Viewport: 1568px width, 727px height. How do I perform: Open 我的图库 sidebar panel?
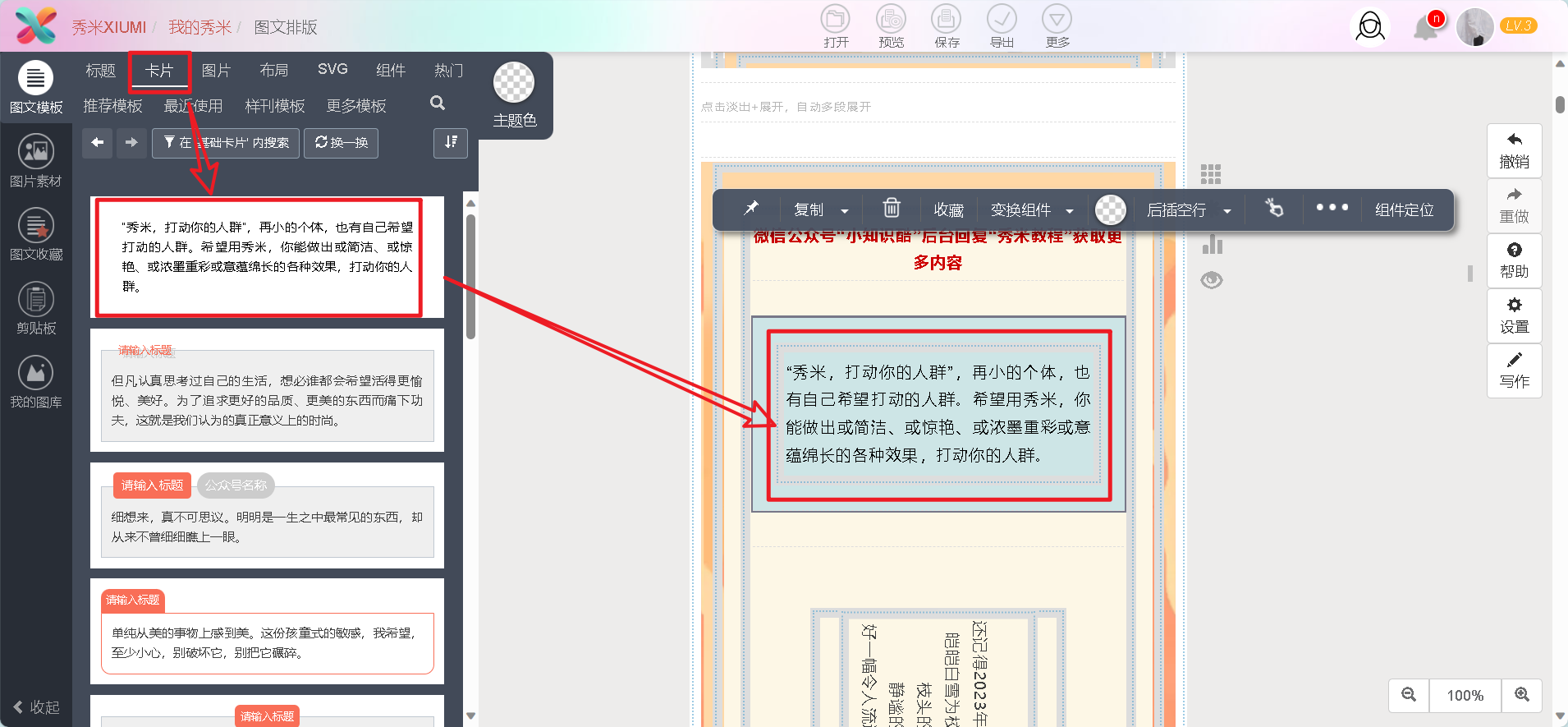pos(36,383)
